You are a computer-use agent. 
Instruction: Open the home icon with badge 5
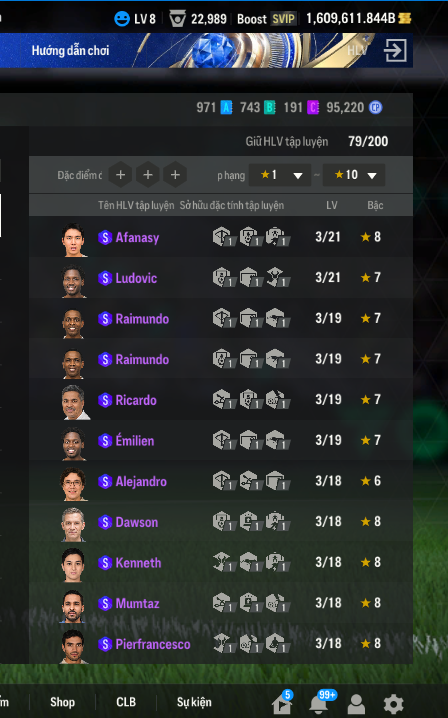coord(281,704)
